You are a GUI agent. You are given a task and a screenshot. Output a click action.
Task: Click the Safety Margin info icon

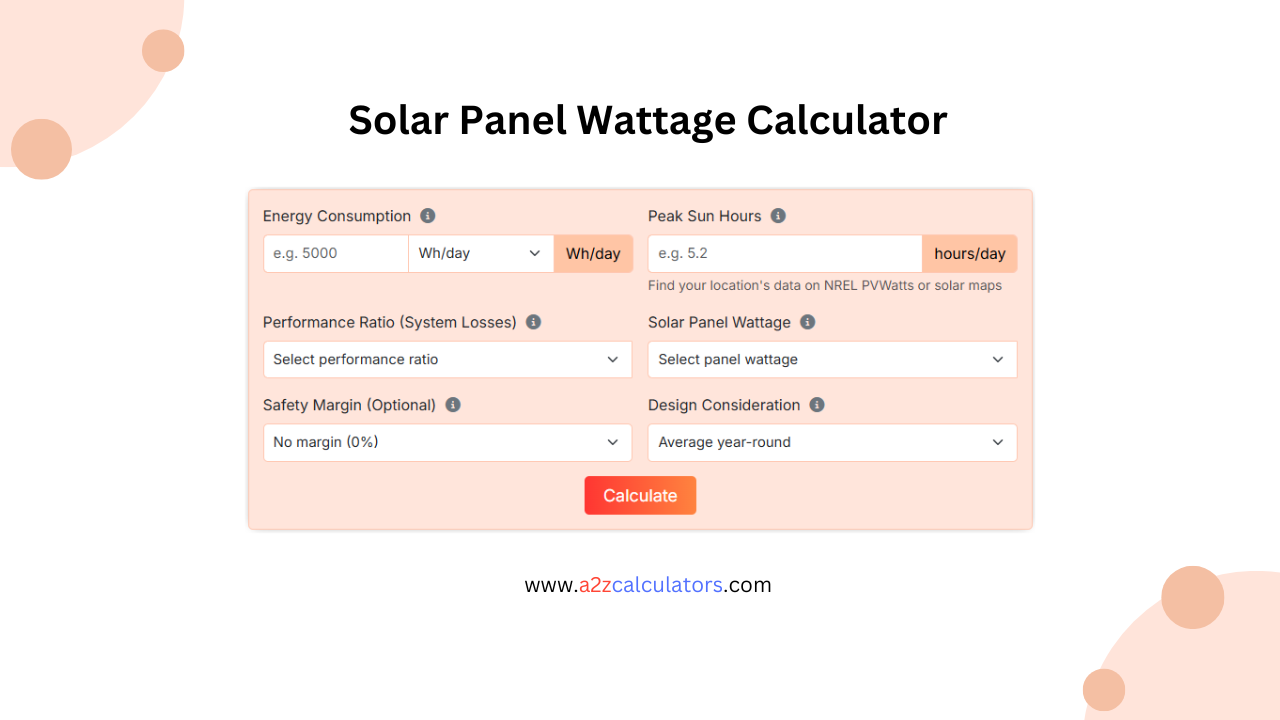(452, 405)
